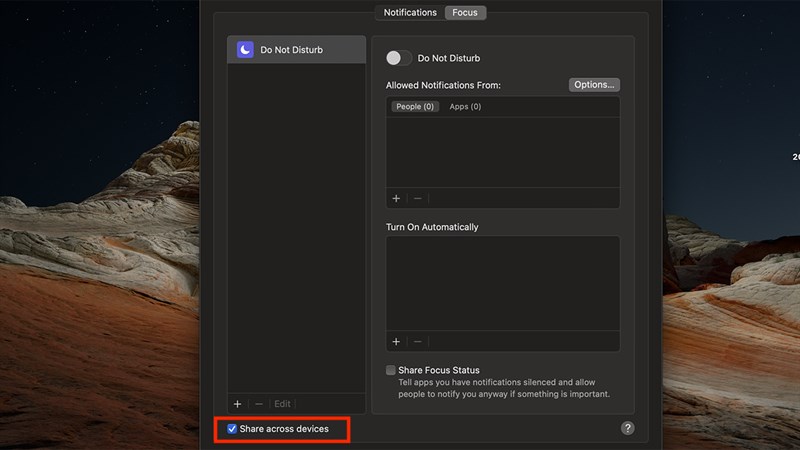Click the empty Allowed Notifications list area

pyautogui.click(x=502, y=152)
